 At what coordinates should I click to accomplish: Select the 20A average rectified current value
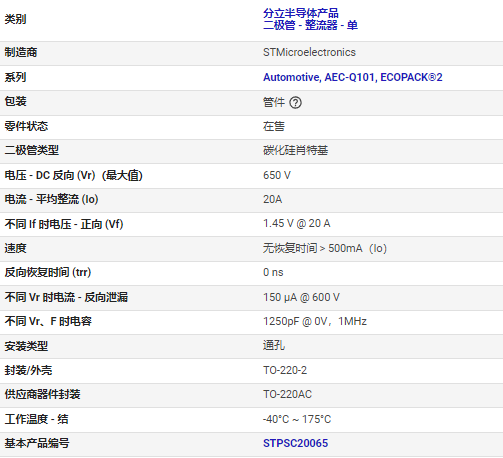tap(272, 199)
